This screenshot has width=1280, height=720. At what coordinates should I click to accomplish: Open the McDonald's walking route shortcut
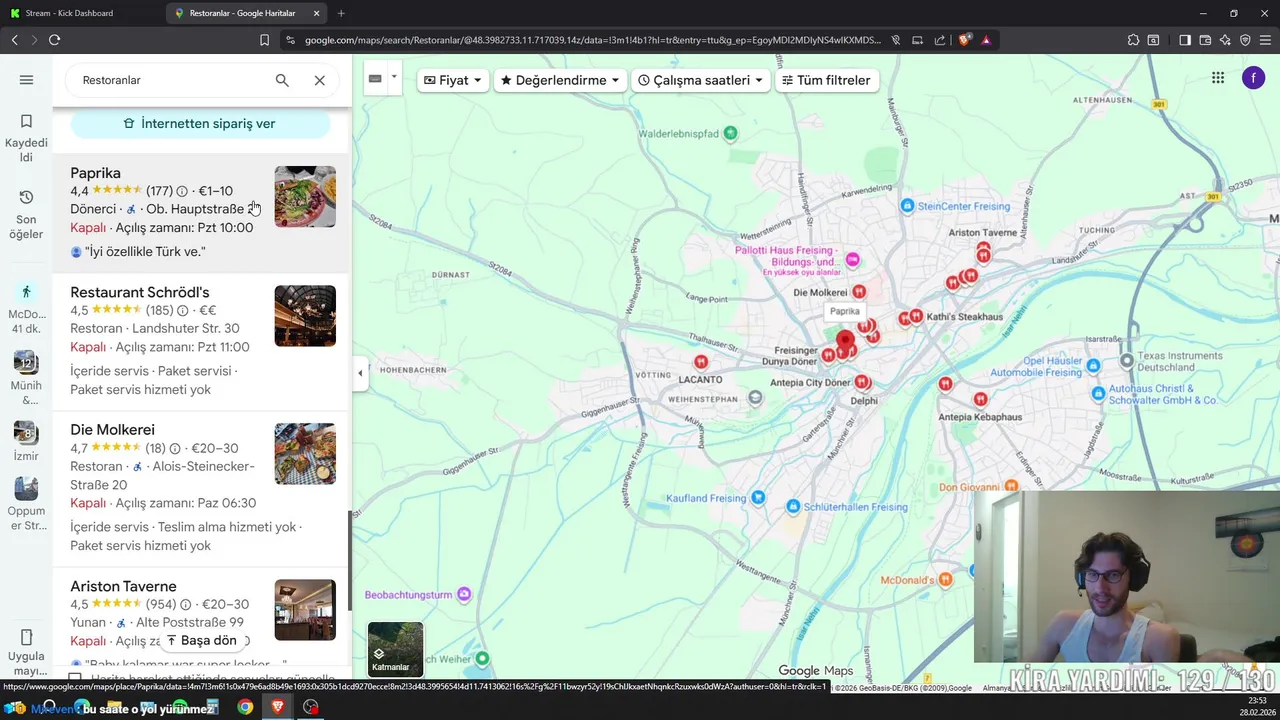pyautogui.click(x=26, y=308)
